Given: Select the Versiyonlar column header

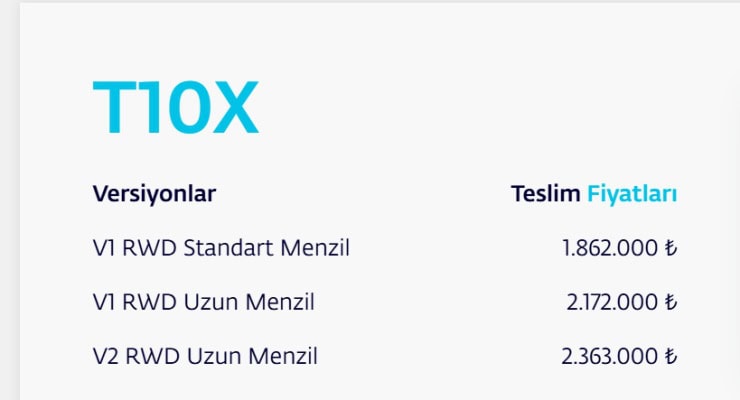Looking at the screenshot, I should [154, 194].
